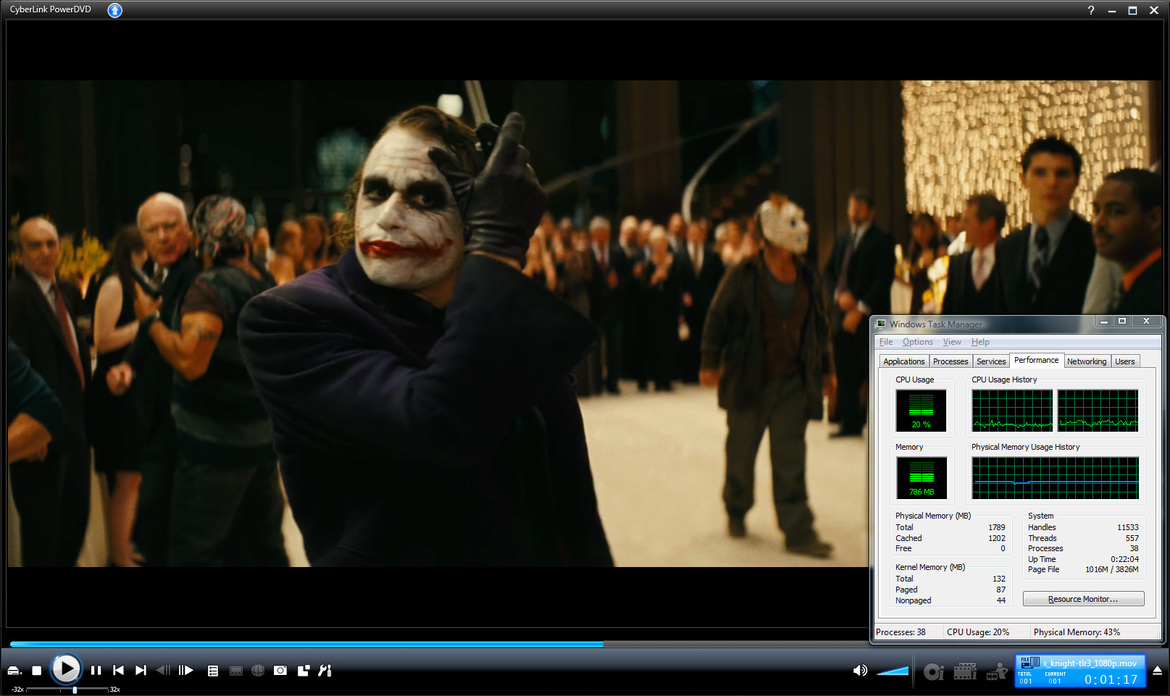
Task: Click the Cached memory value 1202
Action: tap(997, 538)
